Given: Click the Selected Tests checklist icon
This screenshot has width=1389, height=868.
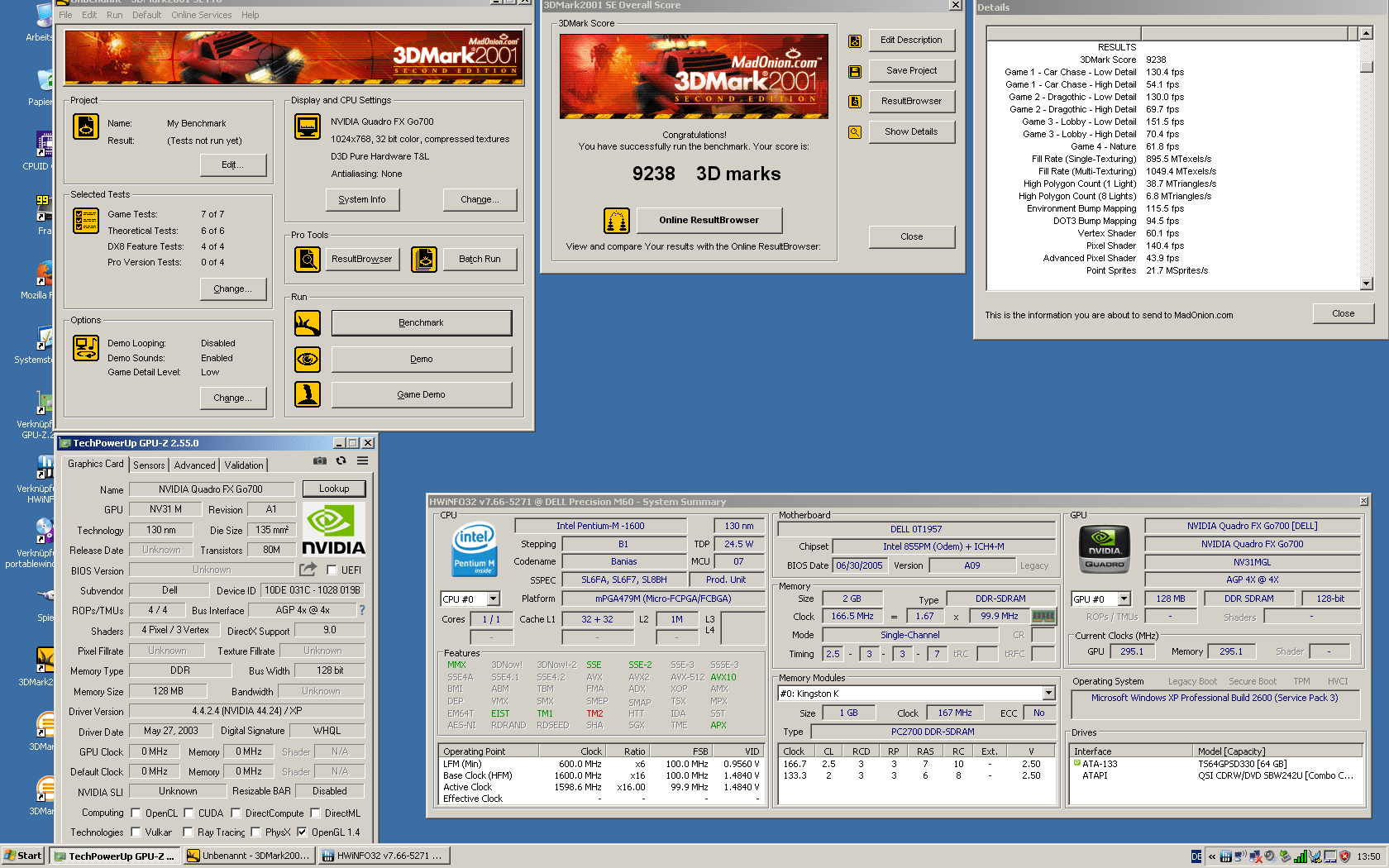Looking at the screenshot, I should coord(86,221).
